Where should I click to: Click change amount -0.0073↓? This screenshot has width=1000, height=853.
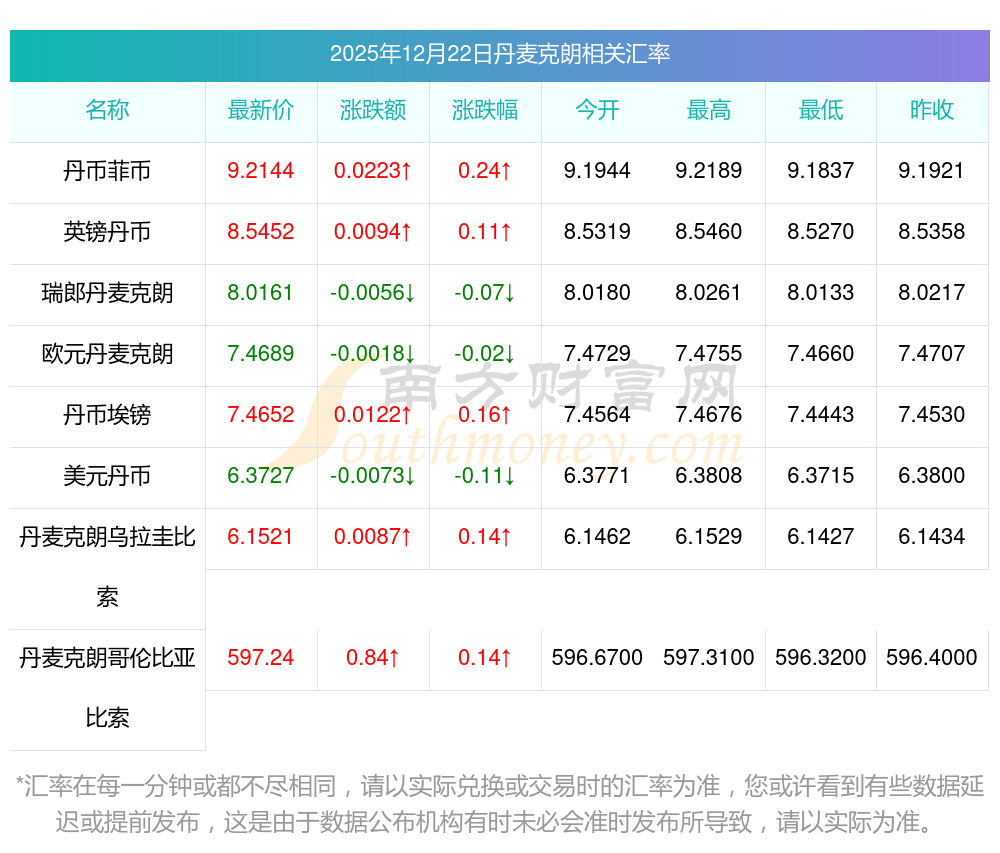pyautogui.click(x=373, y=476)
